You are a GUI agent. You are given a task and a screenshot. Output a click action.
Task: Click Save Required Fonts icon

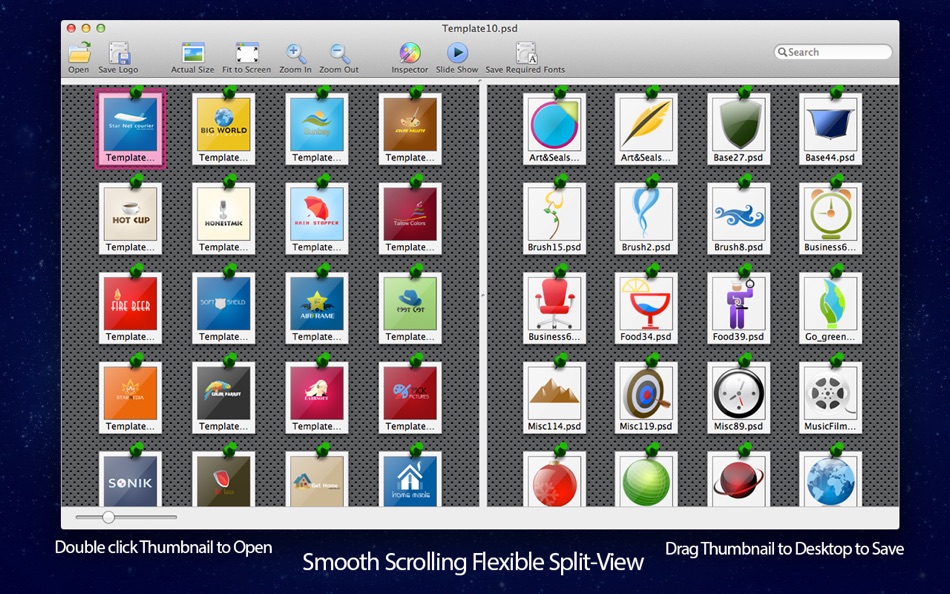[525, 53]
